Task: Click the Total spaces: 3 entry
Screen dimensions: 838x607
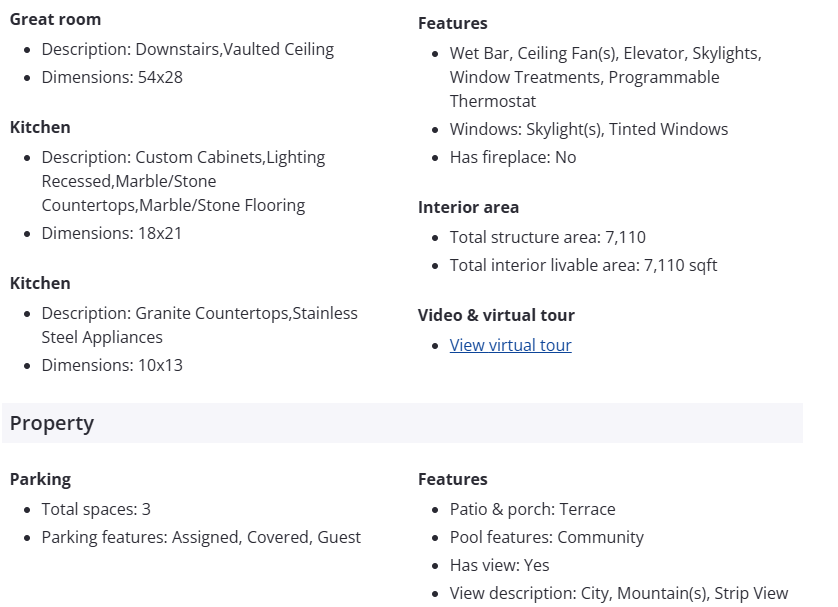Action: click(96, 509)
